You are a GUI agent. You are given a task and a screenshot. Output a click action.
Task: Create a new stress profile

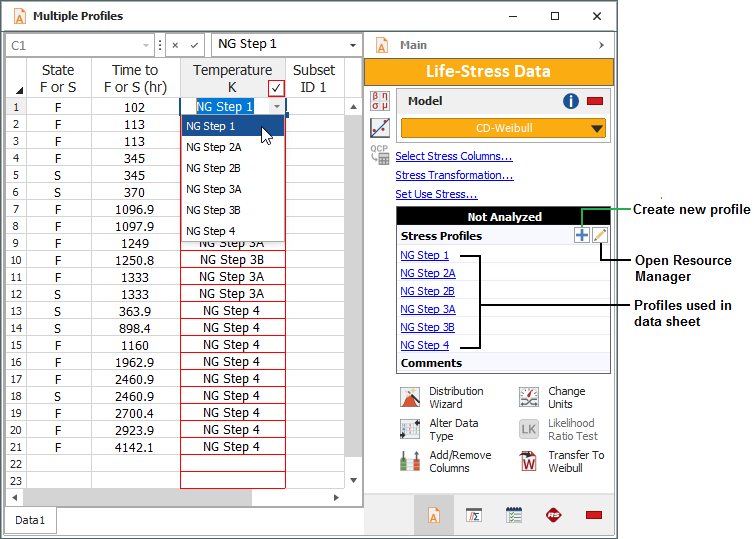click(581, 235)
